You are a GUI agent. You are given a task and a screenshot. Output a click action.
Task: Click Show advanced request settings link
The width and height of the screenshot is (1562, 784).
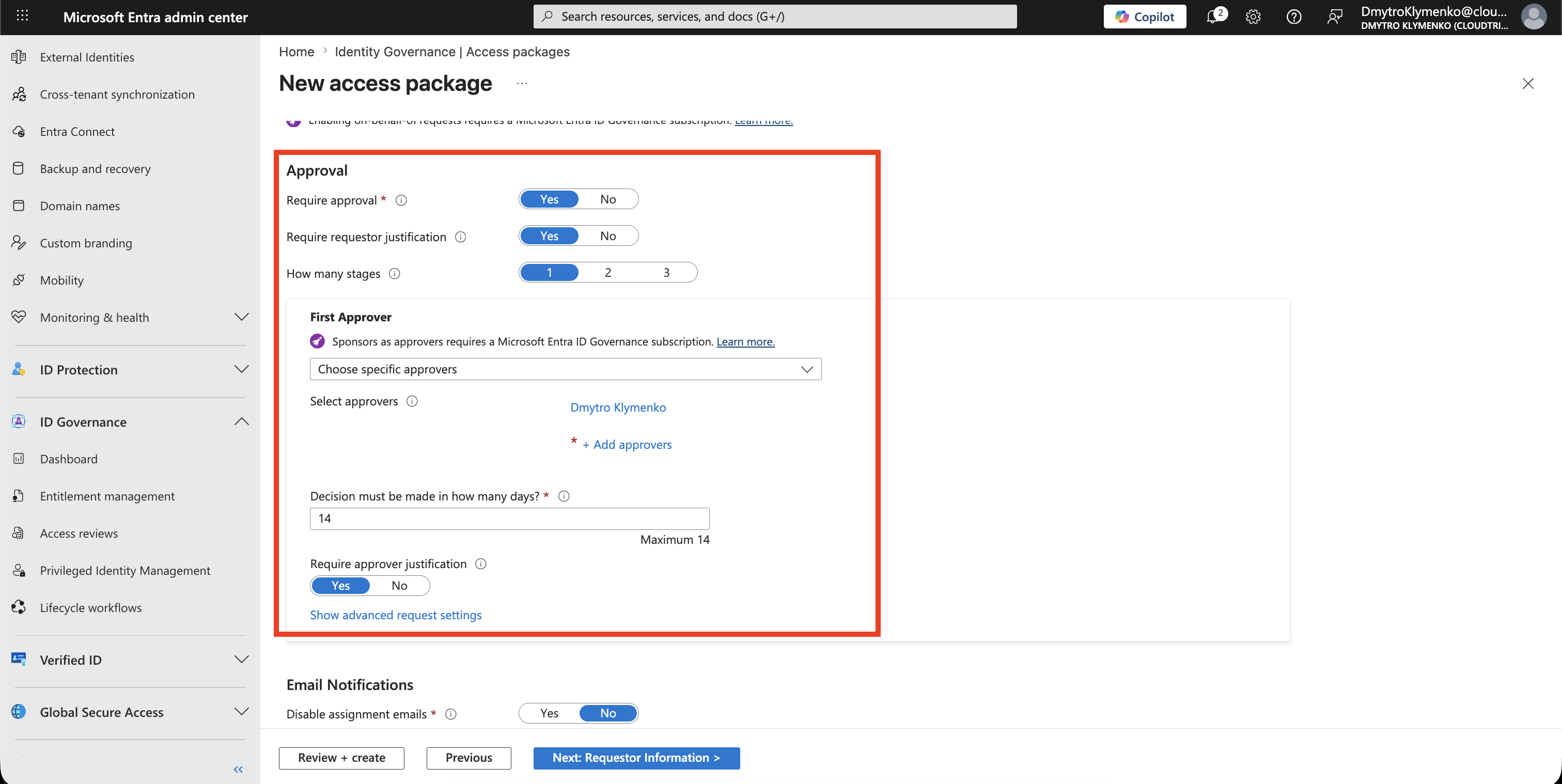tap(396, 615)
